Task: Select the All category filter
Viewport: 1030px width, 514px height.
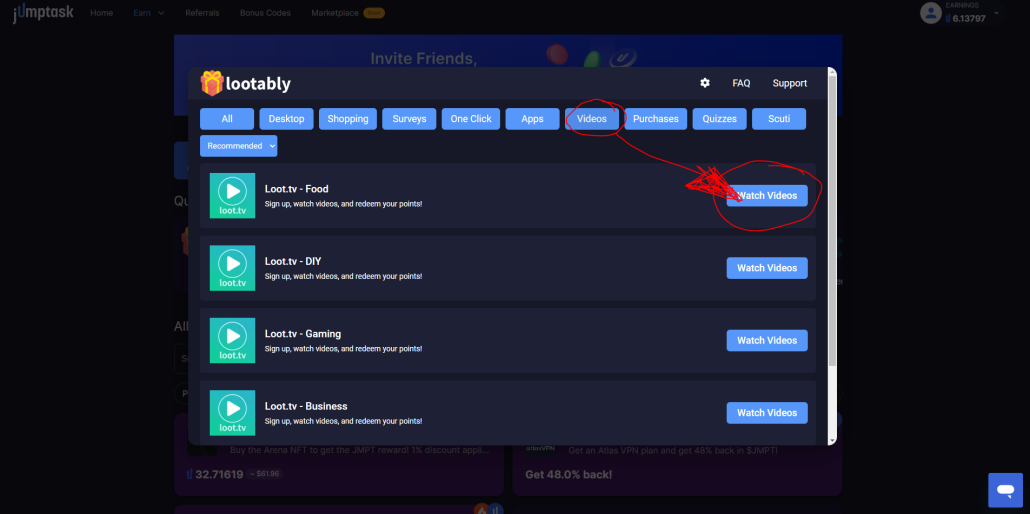Action: click(x=227, y=119)
